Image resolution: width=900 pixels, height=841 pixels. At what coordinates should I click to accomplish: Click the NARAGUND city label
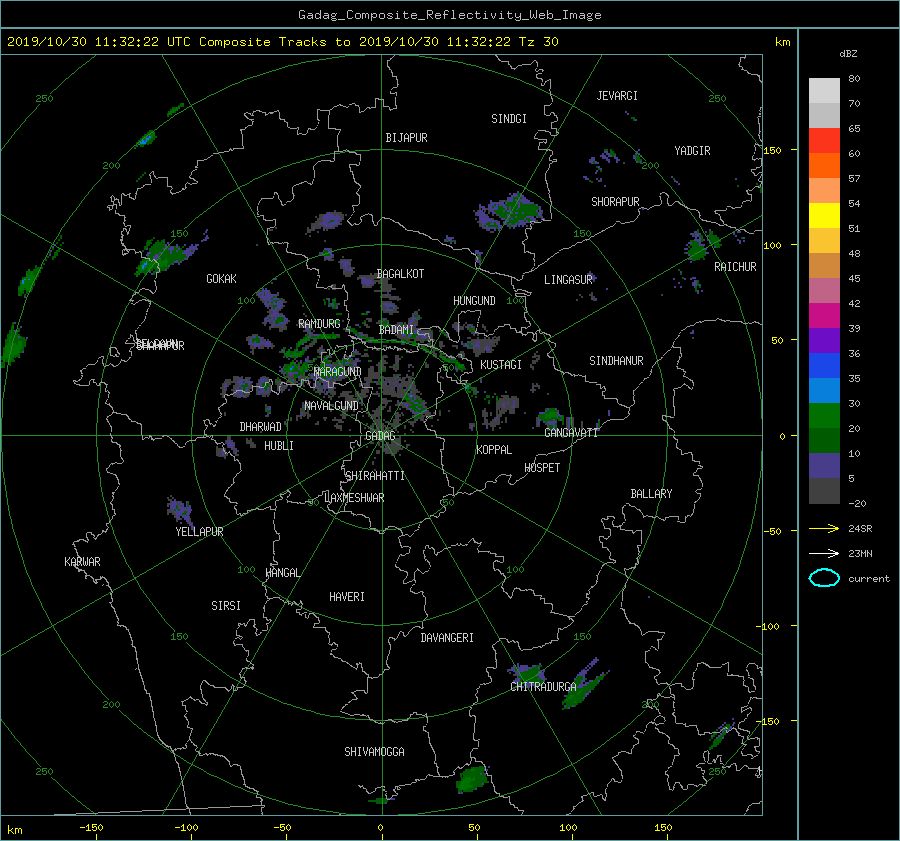point(338,372)
